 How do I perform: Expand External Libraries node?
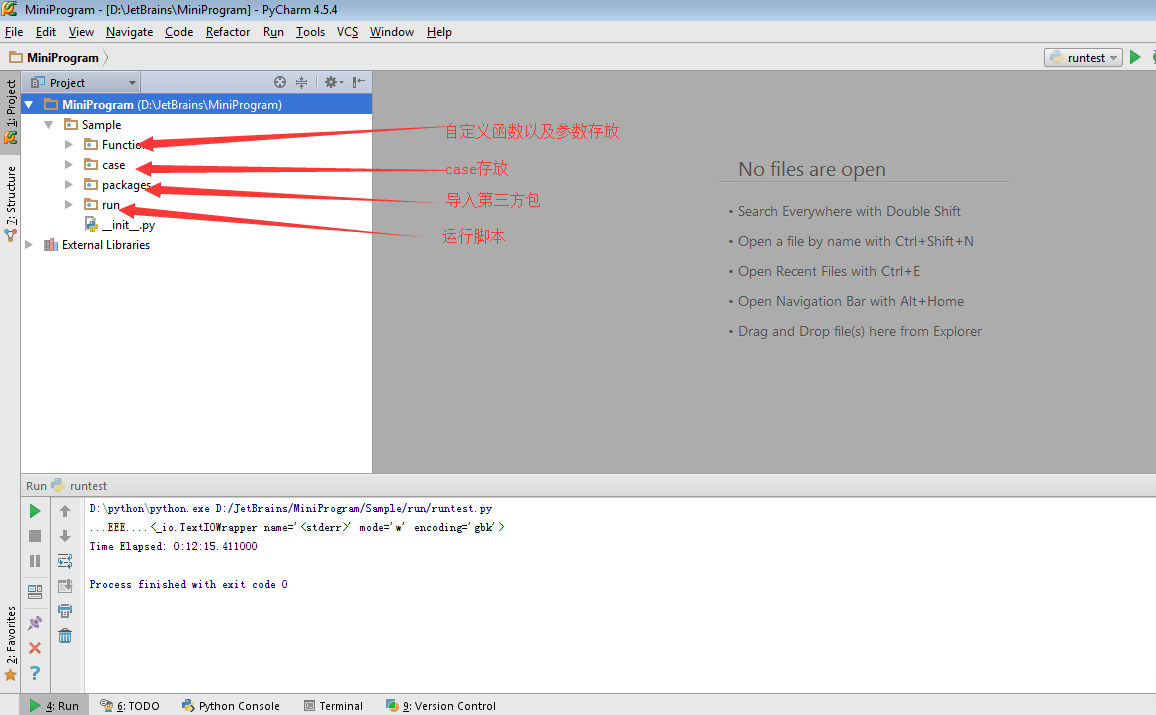click(29, 245)
